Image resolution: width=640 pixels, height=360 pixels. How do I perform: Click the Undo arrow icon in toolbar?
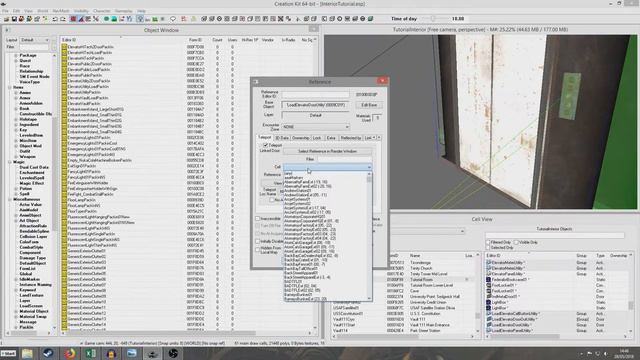coord(55,19)
